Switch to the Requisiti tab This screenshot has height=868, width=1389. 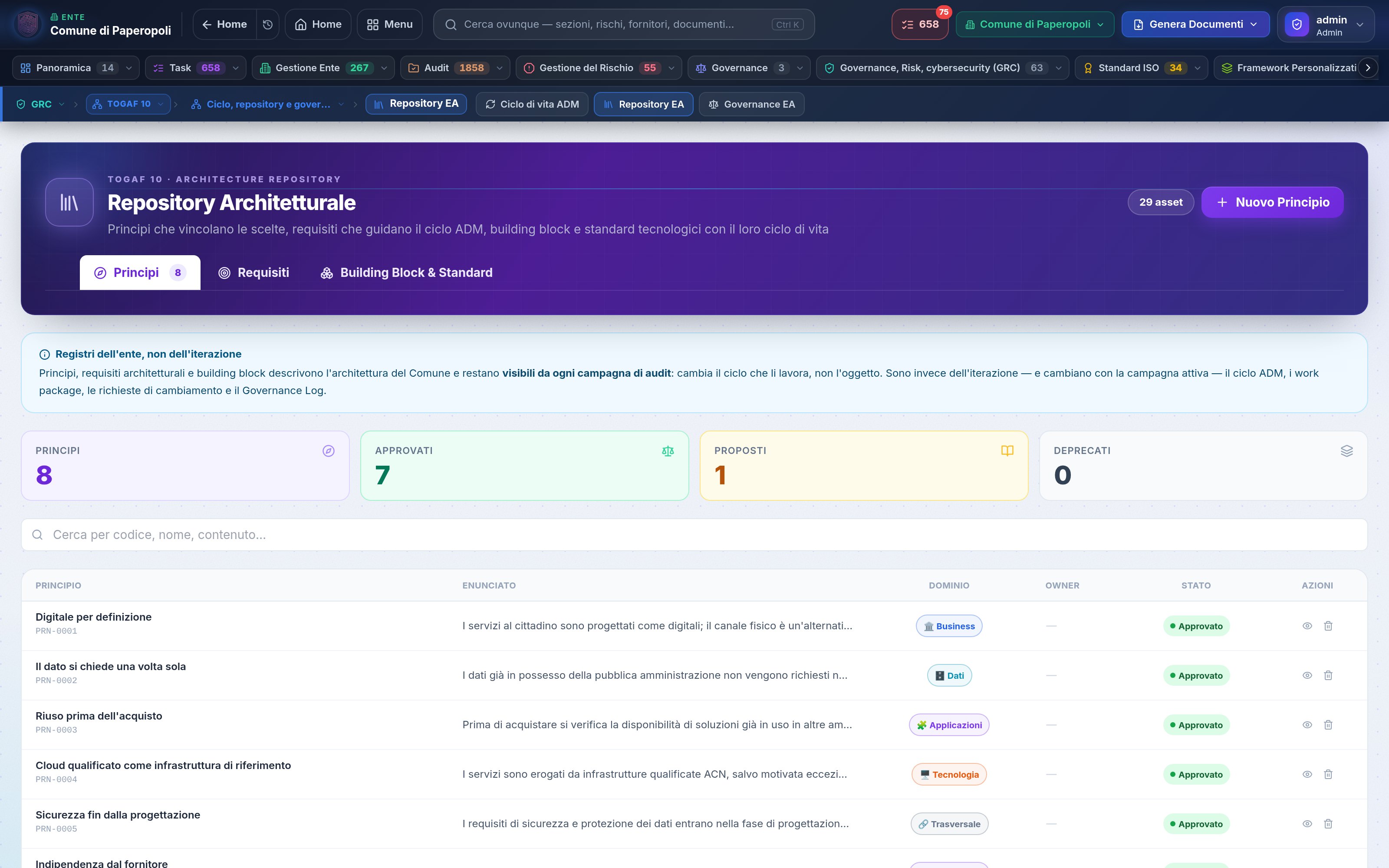coord(253,272)
